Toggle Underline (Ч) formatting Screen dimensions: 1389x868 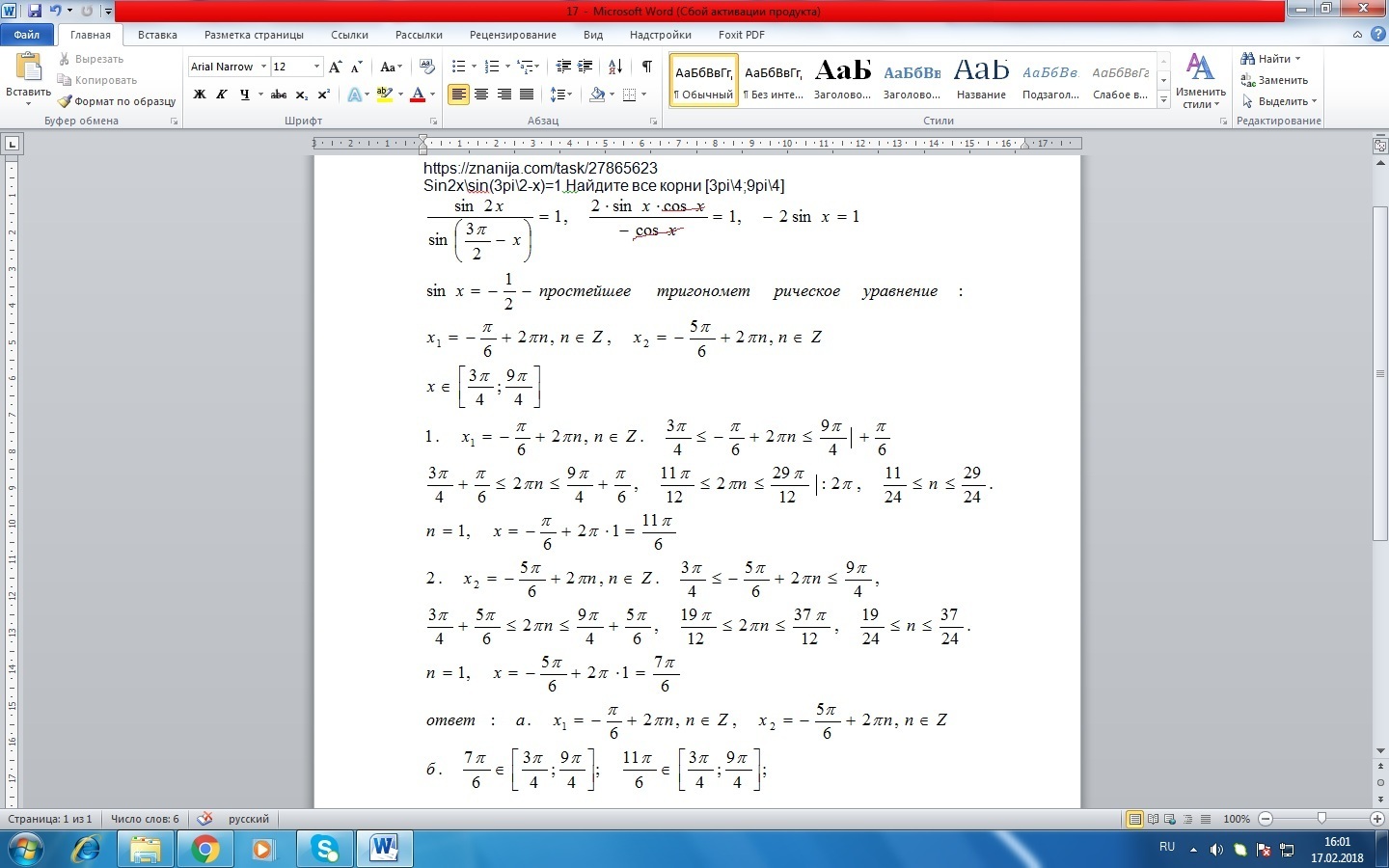point(244,95)
